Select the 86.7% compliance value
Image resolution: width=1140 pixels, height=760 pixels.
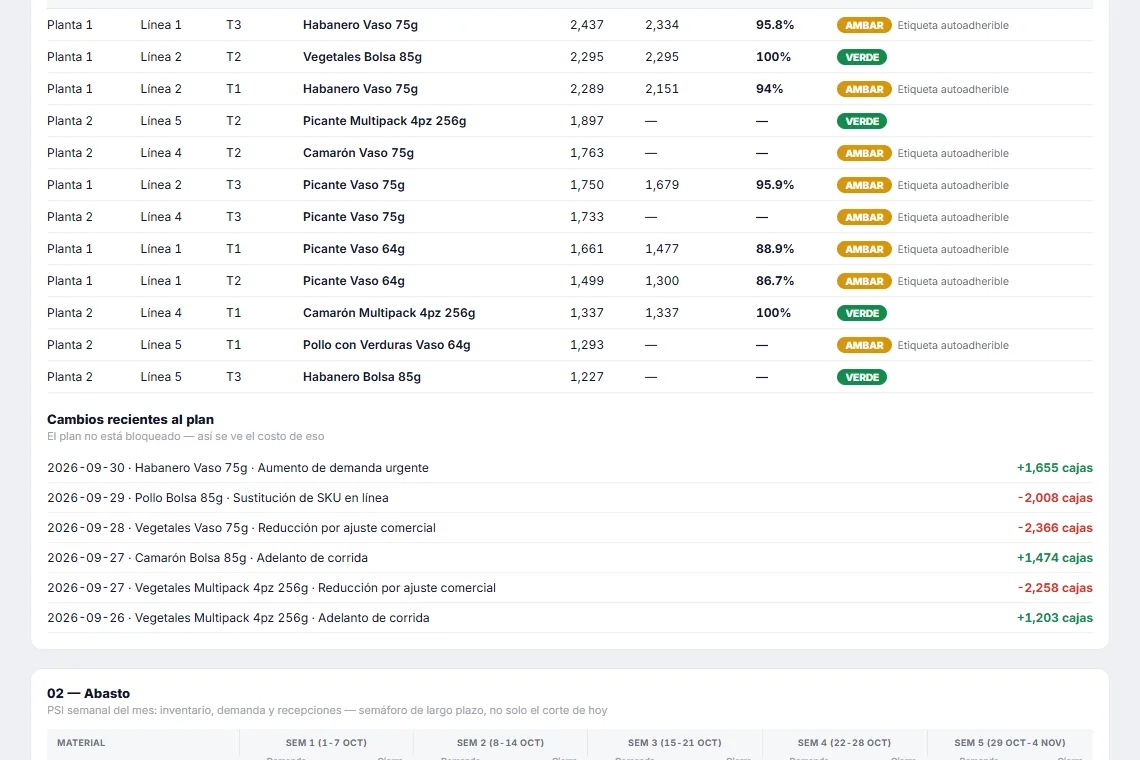tap(775, 281)
